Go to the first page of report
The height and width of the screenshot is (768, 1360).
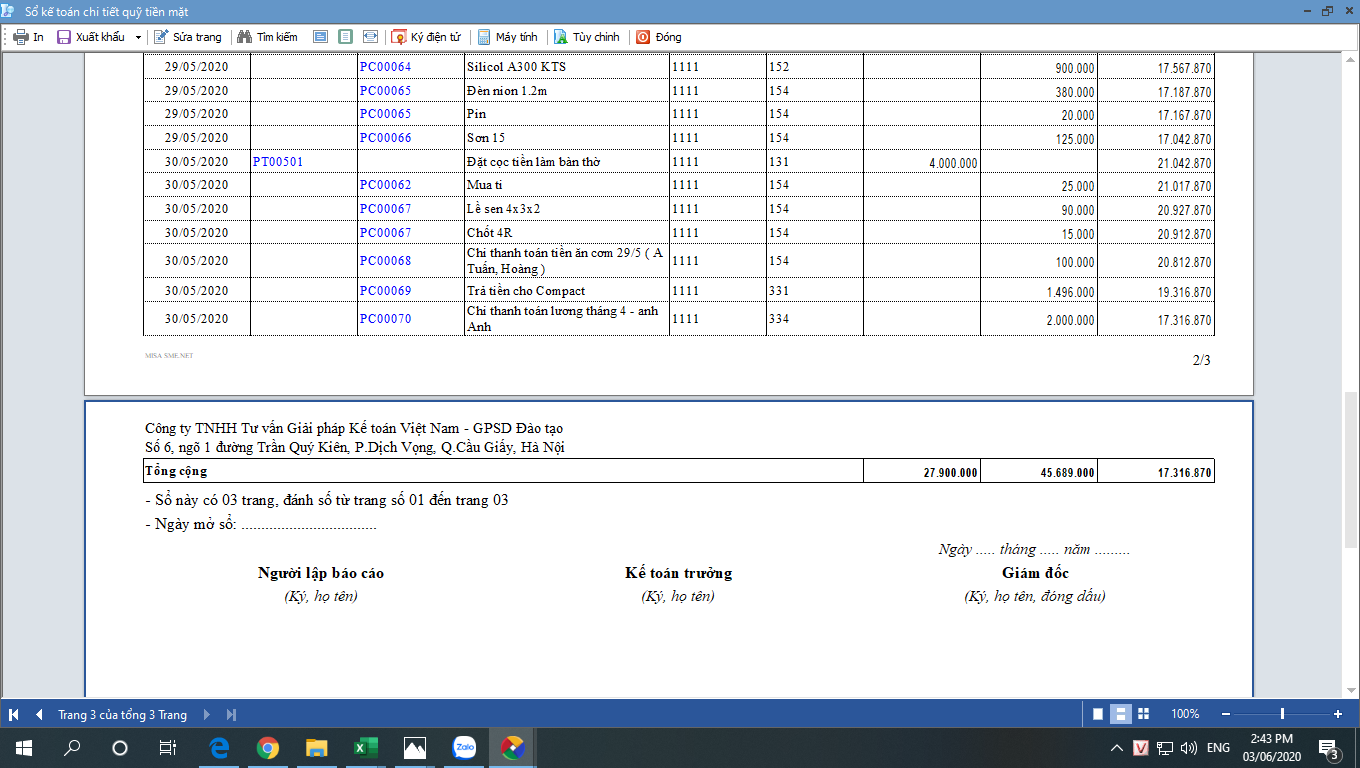click(14, 714)
